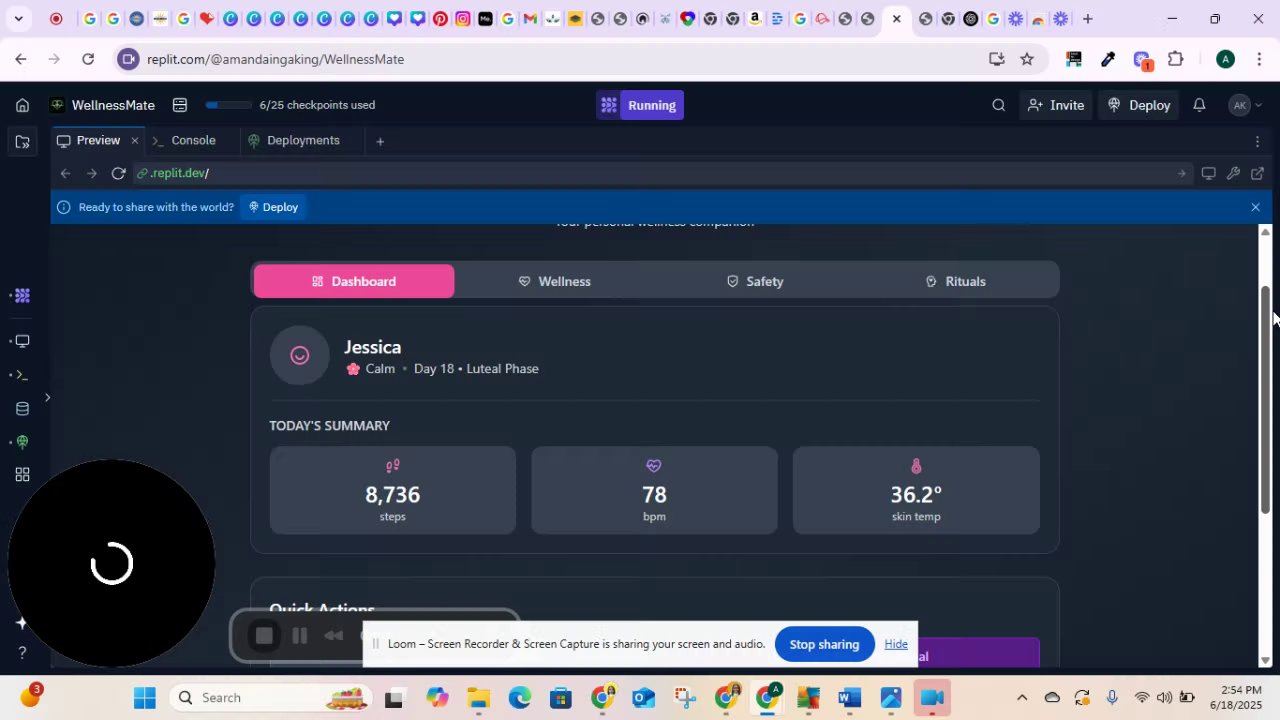The height and width of the screenshot is (720, 1280).
Task: Show hidden system tray icons
Action: [1021, 697]
